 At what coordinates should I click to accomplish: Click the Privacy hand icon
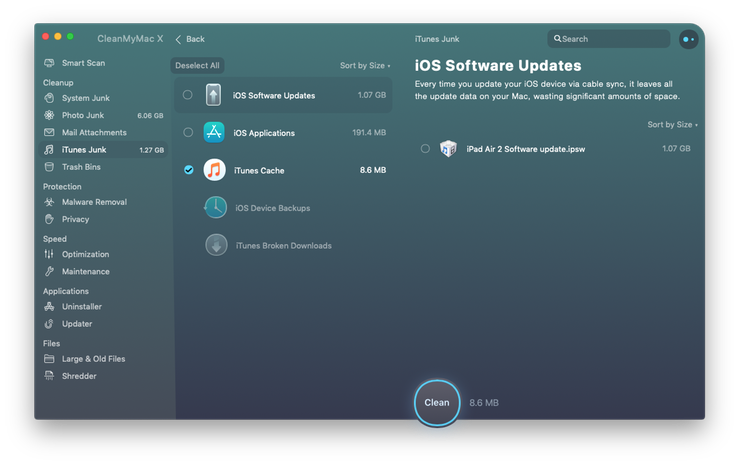tap(49, 219)
